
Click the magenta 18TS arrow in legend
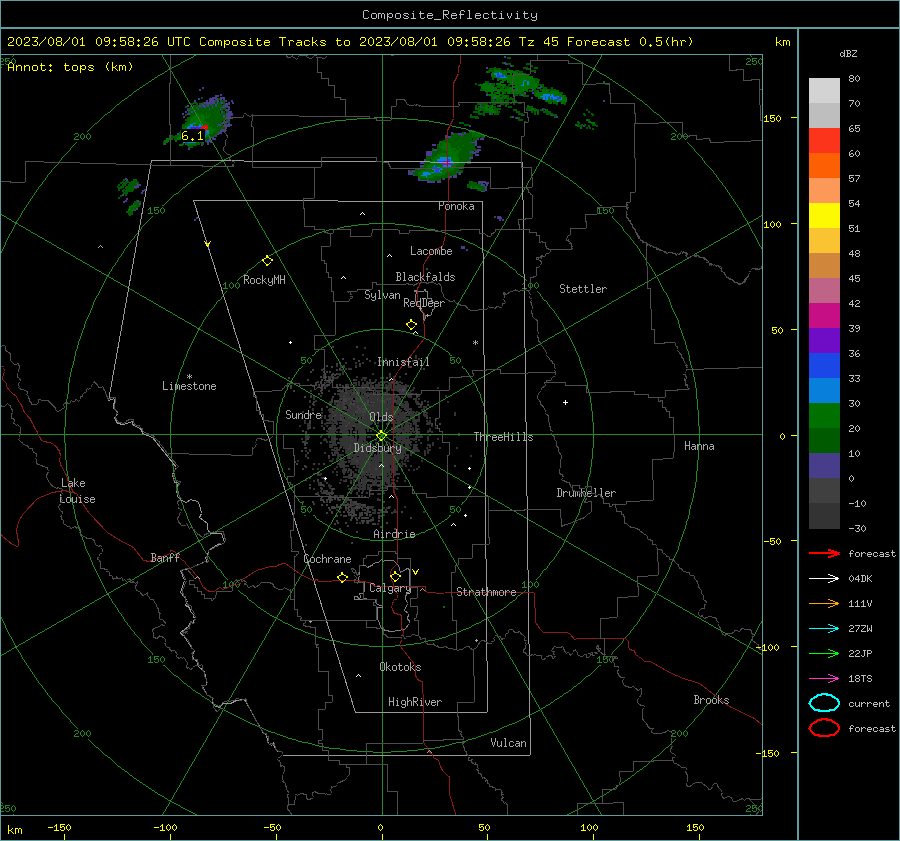coord(824,679)
